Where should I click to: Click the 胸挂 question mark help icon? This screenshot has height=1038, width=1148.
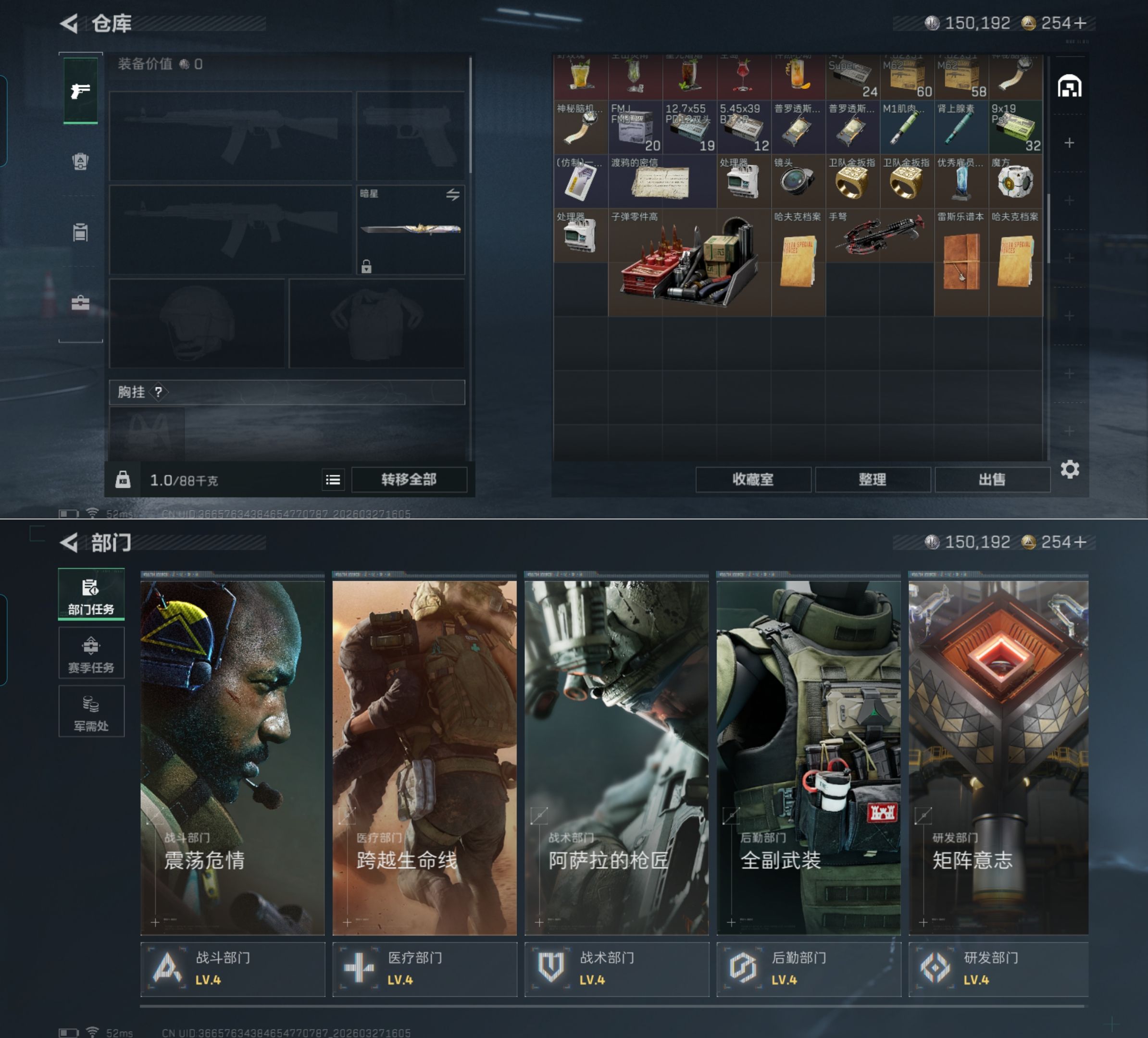pos(158,392)
